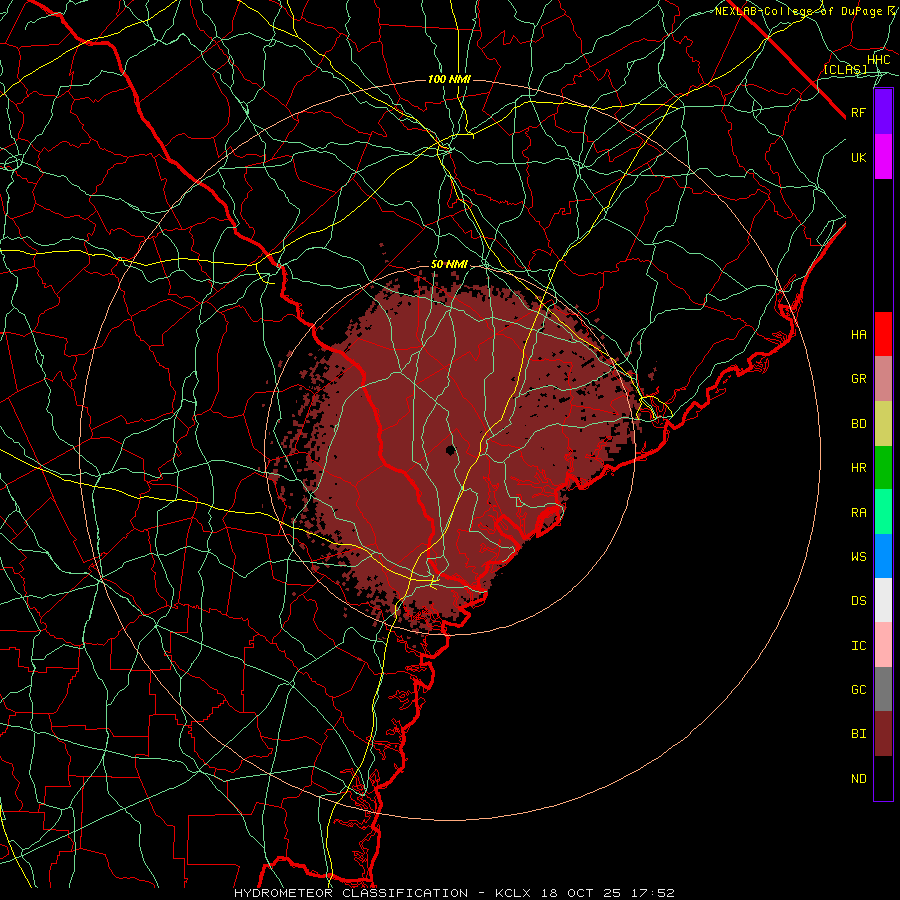Click the 'UK' legend label
The image size is (900, 900).
tap(859, 157)
